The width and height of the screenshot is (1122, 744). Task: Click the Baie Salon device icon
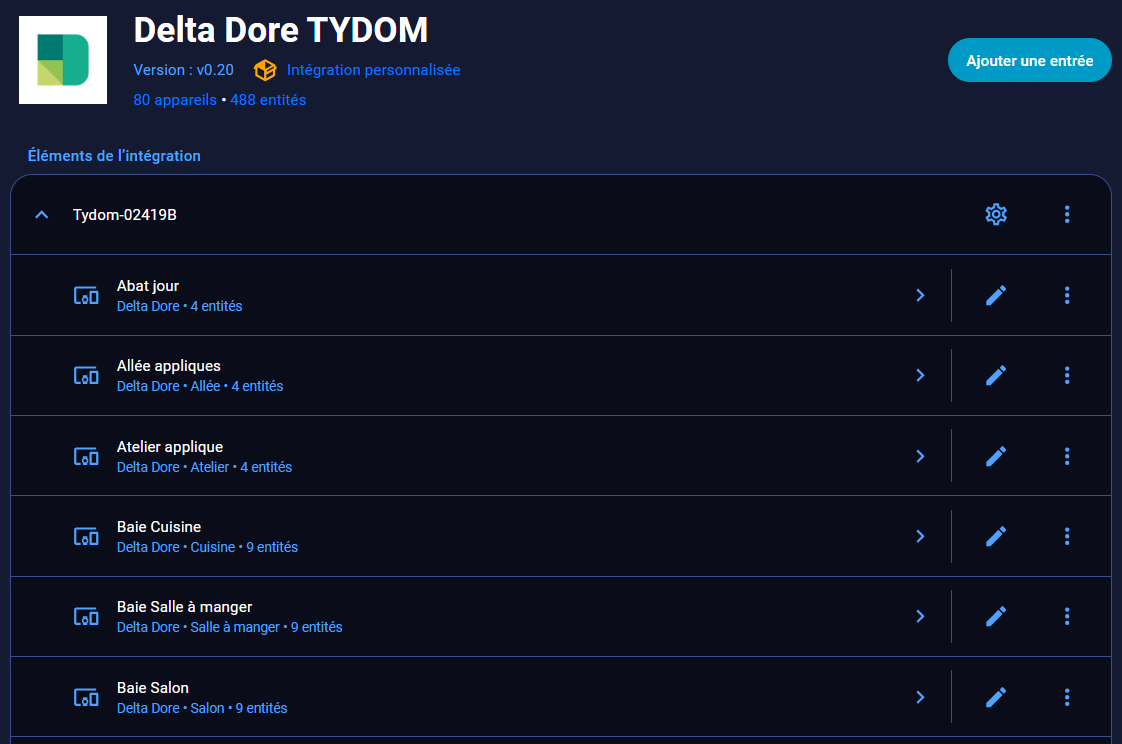(x=86, y=698)
